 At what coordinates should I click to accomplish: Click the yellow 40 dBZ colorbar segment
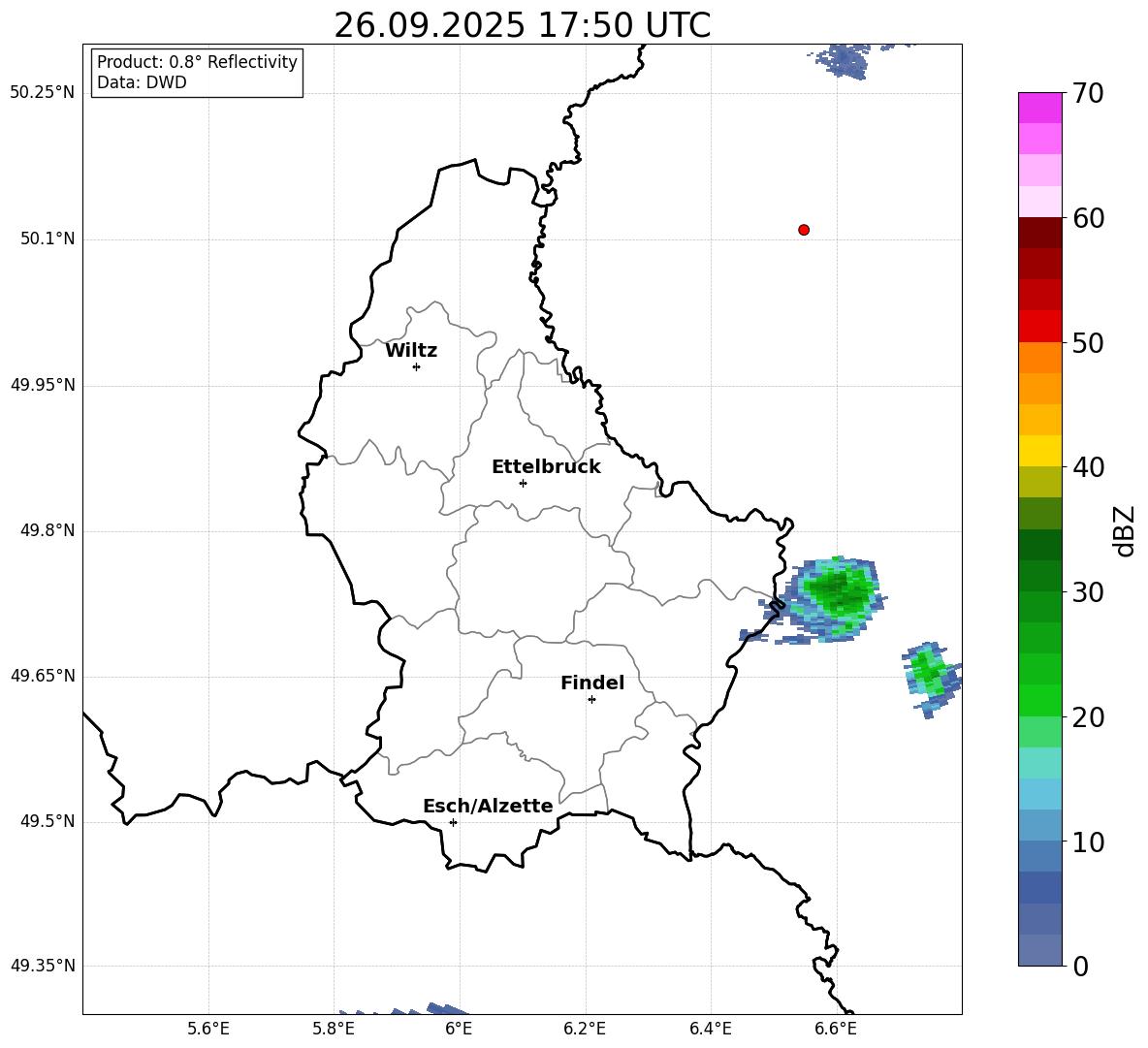coord(1039,451)
